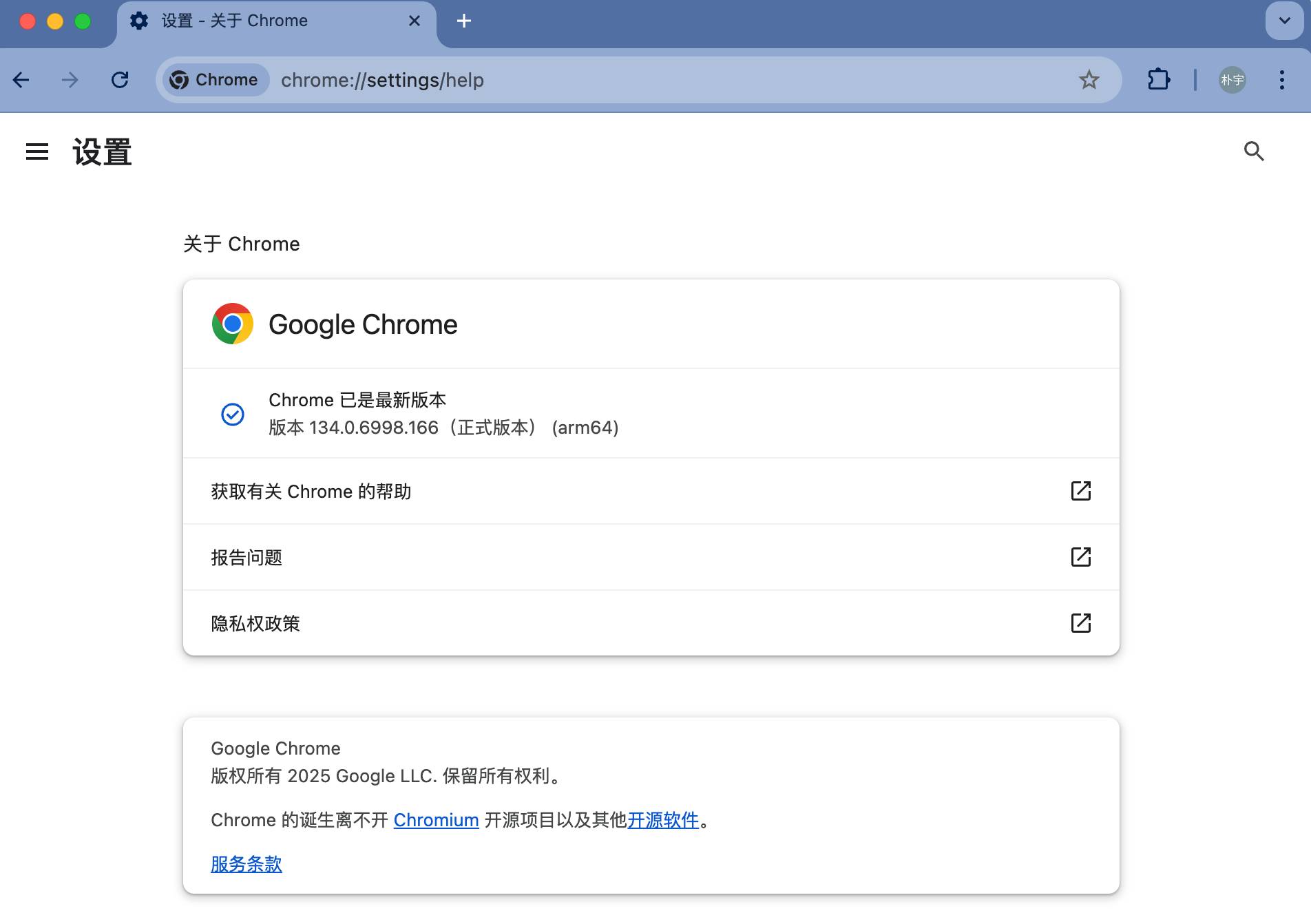Reload the page with refresh icon

click(x=120, y=80)
